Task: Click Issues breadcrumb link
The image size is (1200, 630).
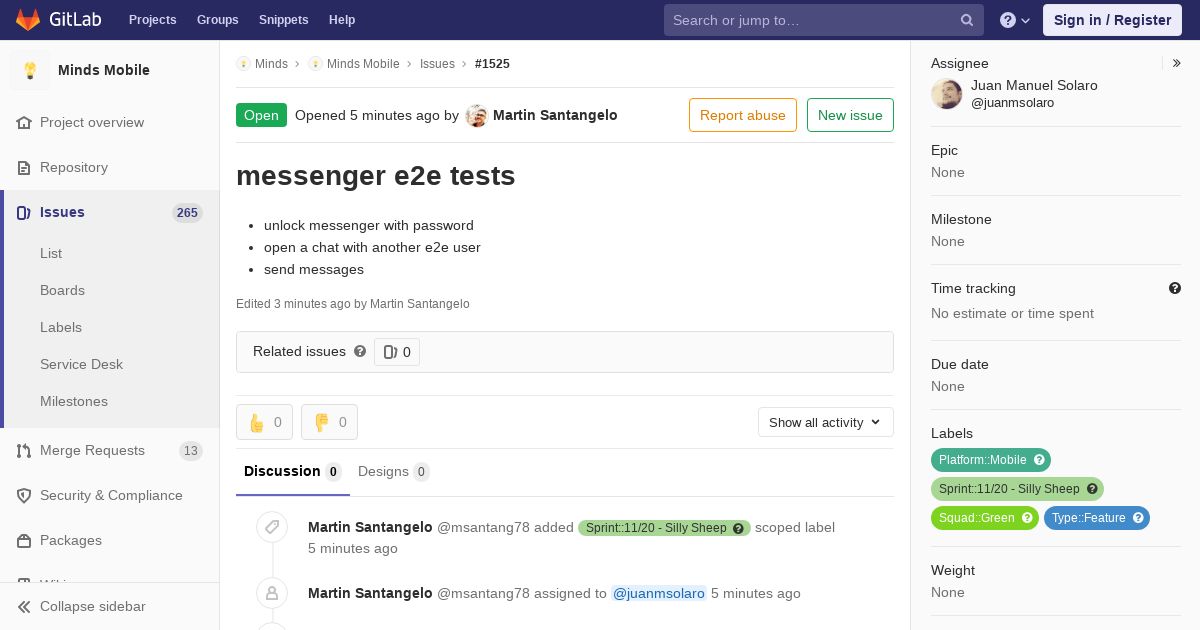Action: point(437,63)
